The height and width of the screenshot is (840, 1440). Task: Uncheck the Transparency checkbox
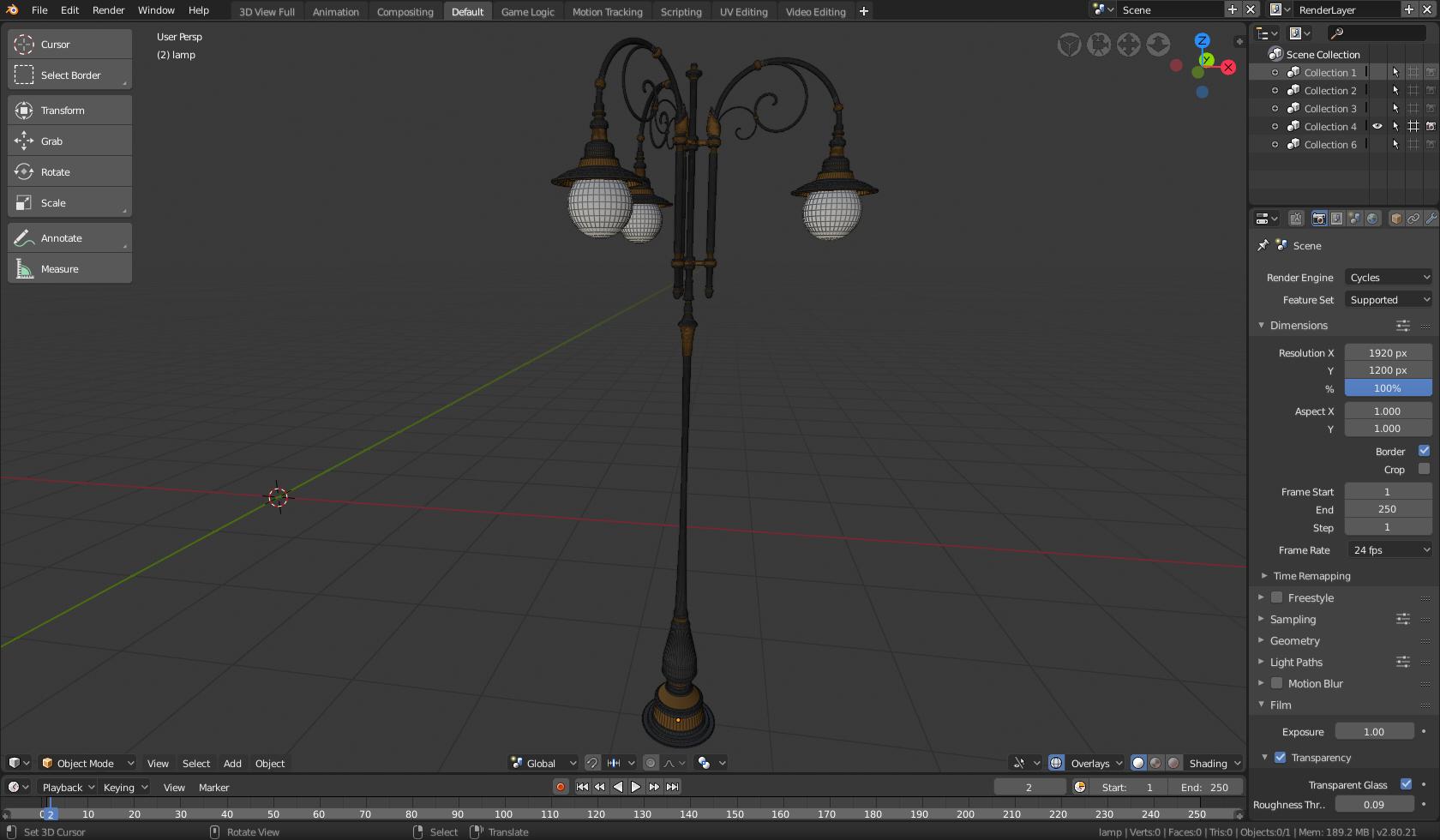(1280, 758)
